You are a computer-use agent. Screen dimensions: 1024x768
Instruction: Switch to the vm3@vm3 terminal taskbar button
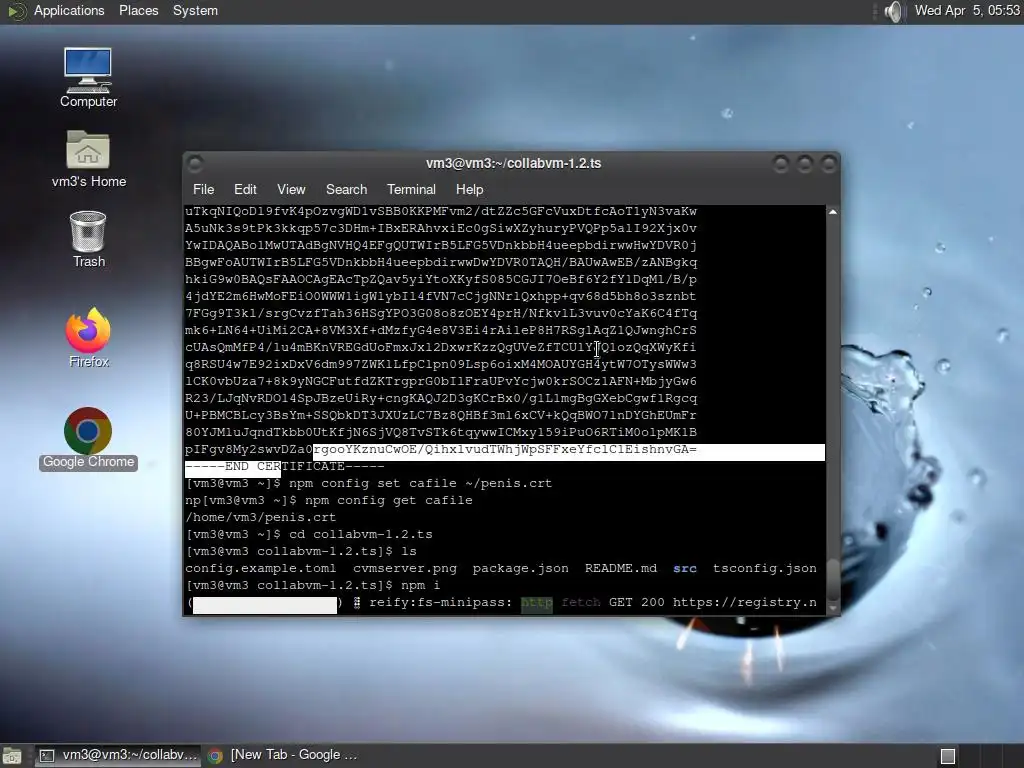click(x=118, y=756)
